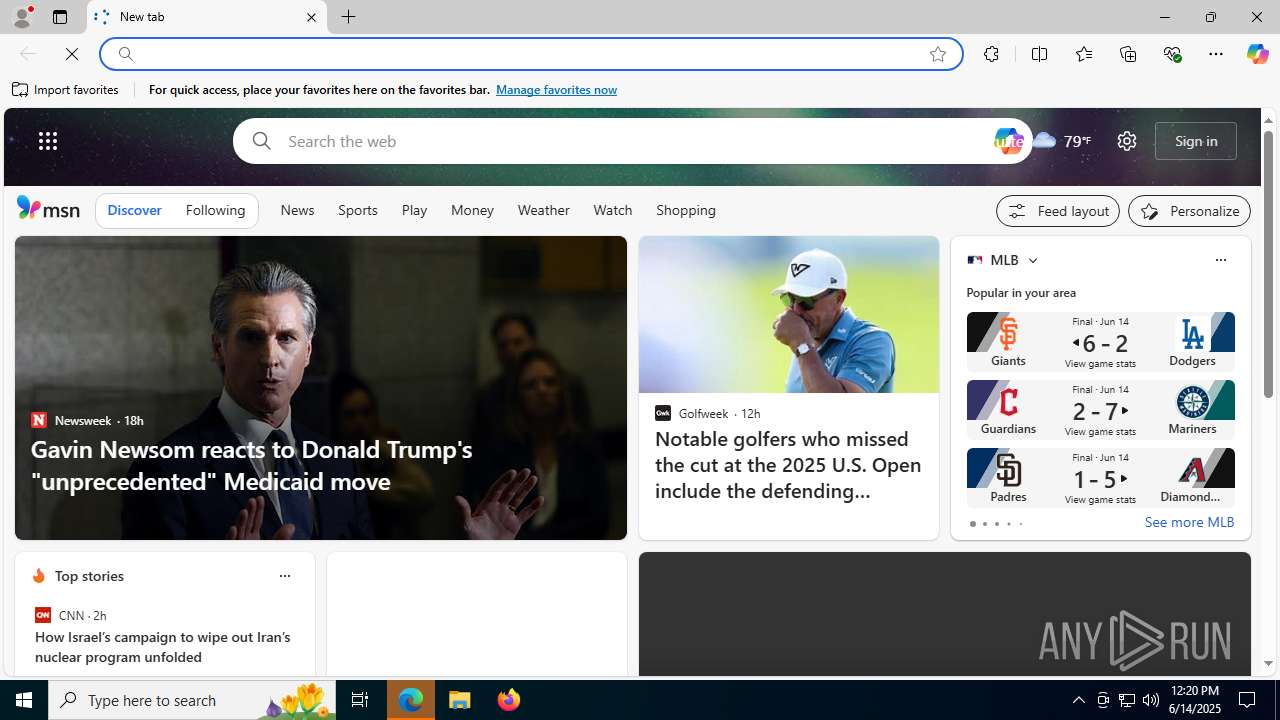Launch Firefox from taskbar
Viewport: 1280px width, 720px height.
click(508, 700)
